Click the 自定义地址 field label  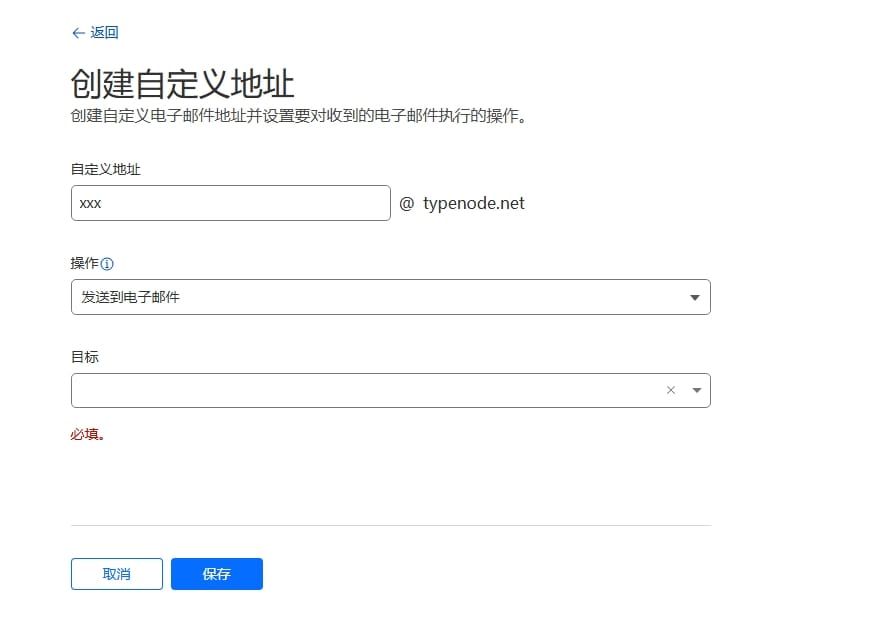pos(105,170)
